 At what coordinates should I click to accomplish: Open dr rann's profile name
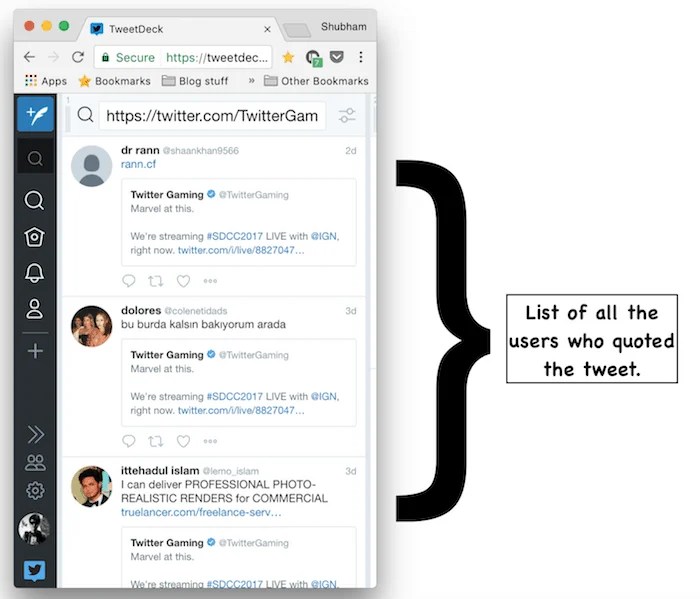click(140, 150)
